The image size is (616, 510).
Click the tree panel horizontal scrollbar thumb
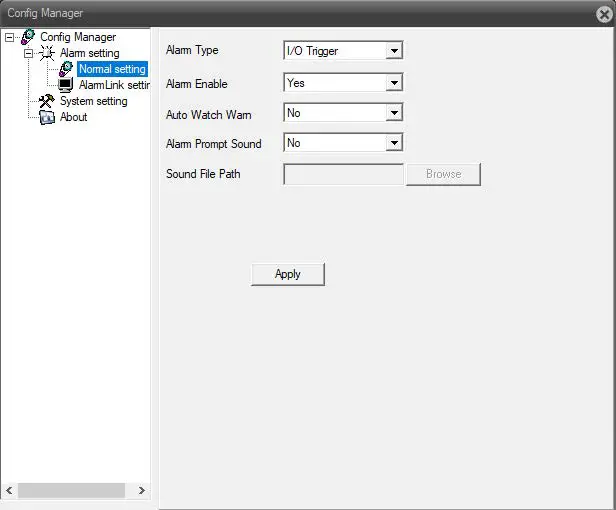(x=71, y=490)
